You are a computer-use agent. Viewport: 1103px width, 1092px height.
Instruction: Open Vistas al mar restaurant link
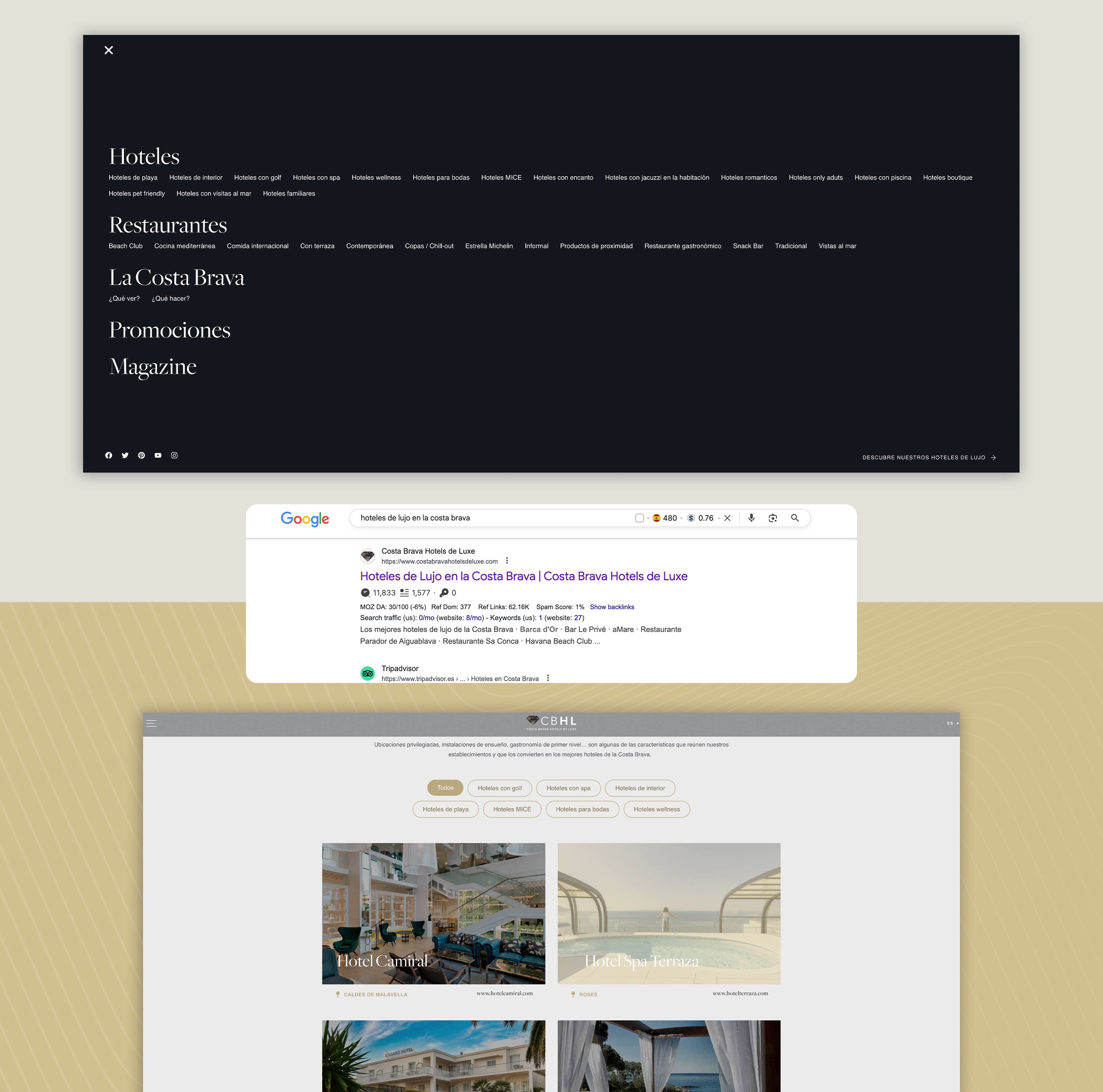point(838,246)
